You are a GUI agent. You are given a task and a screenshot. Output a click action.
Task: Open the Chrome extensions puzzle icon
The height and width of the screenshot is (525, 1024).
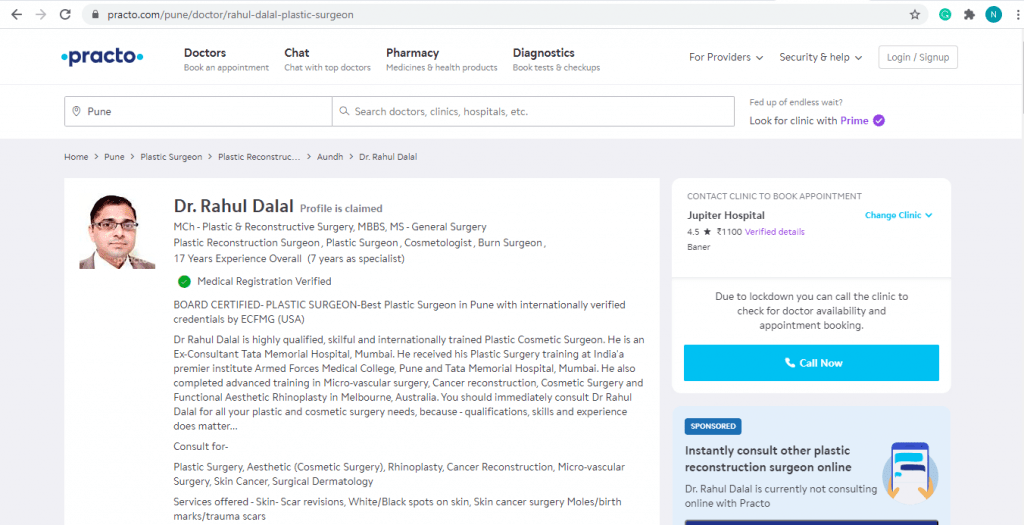coord(969,15)
